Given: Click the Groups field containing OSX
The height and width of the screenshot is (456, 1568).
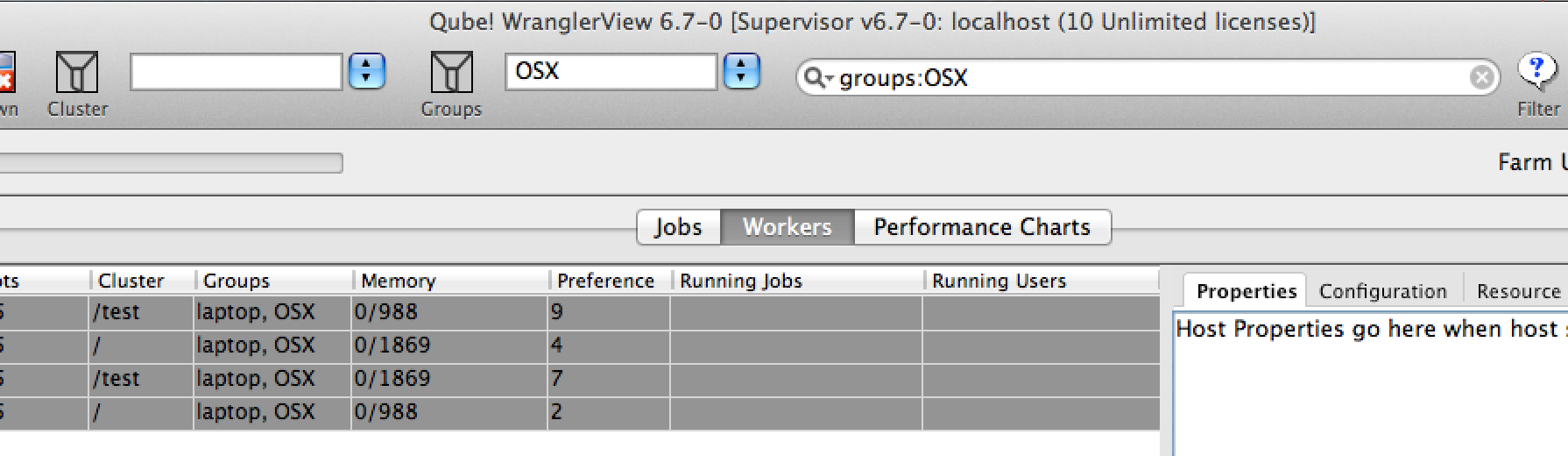Looking at the screenshot, I should pyautogui.click(x=611, y=72).
